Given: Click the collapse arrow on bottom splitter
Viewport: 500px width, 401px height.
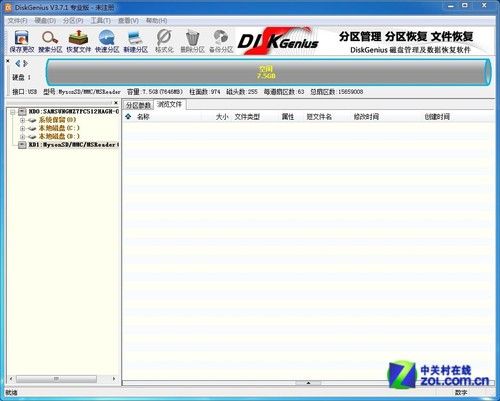Looking at the screenshot, I should click(x=308, y=383).
